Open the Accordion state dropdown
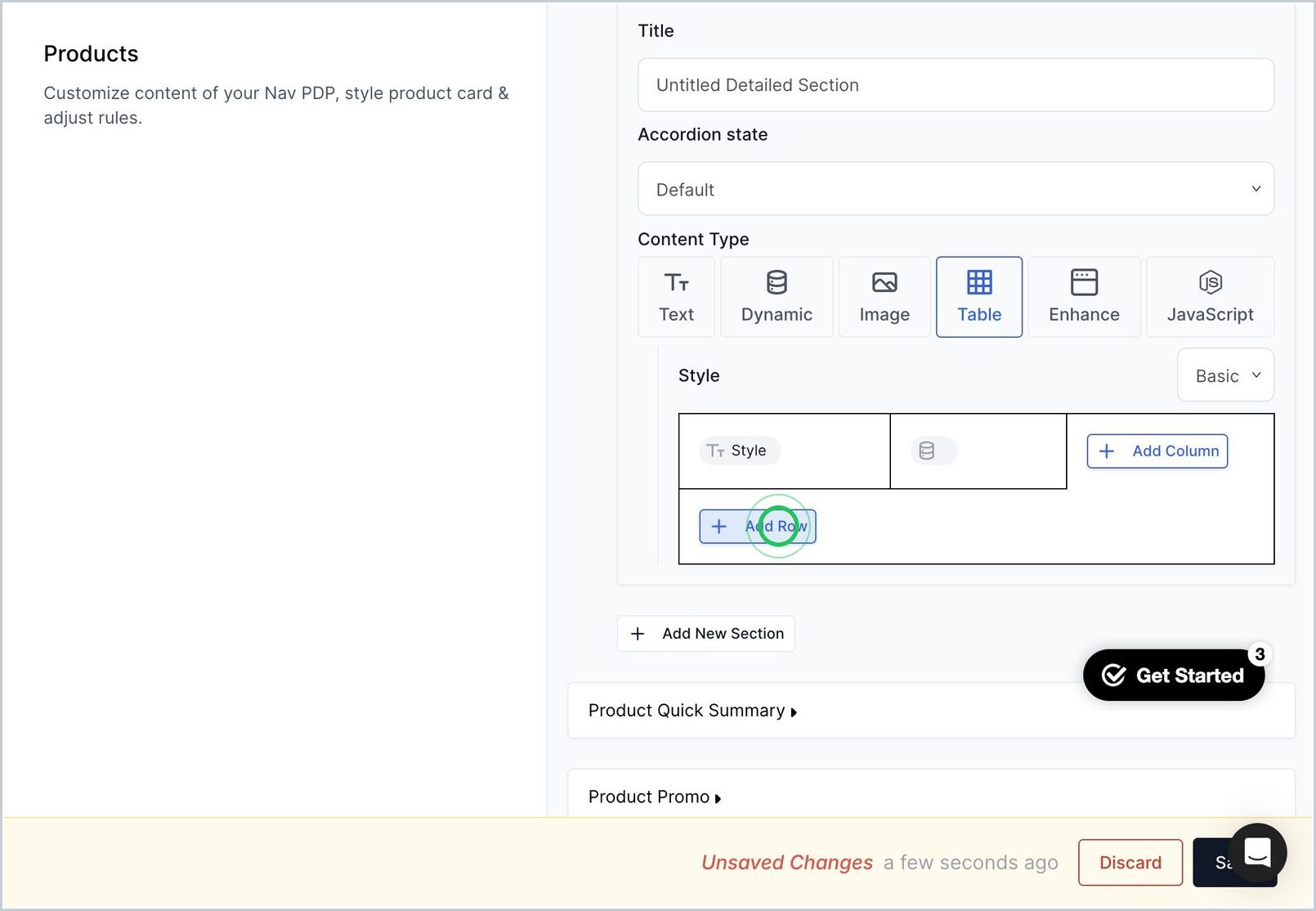 [956, 189]
